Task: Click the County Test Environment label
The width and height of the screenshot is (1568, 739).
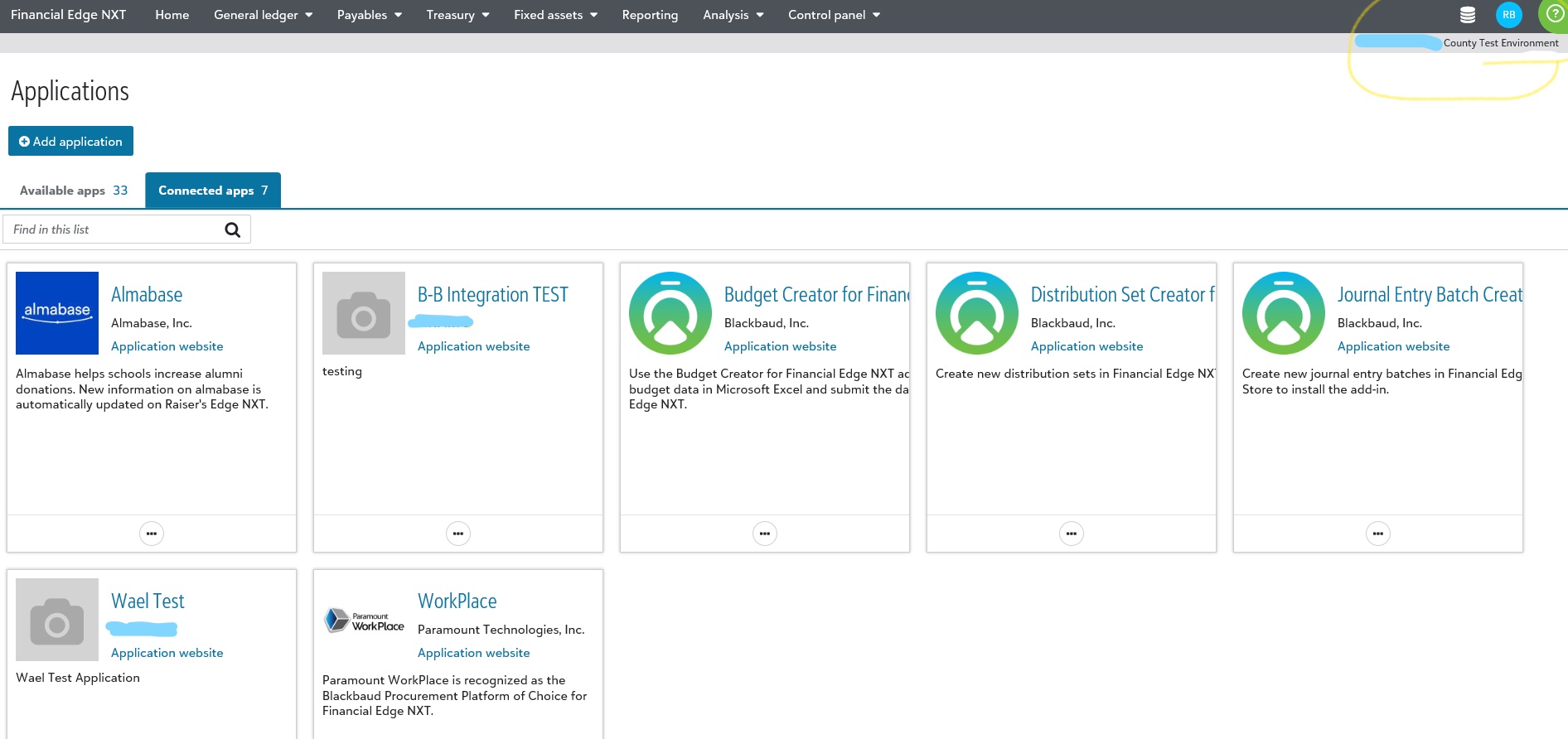Action: tap(1501, 43)
